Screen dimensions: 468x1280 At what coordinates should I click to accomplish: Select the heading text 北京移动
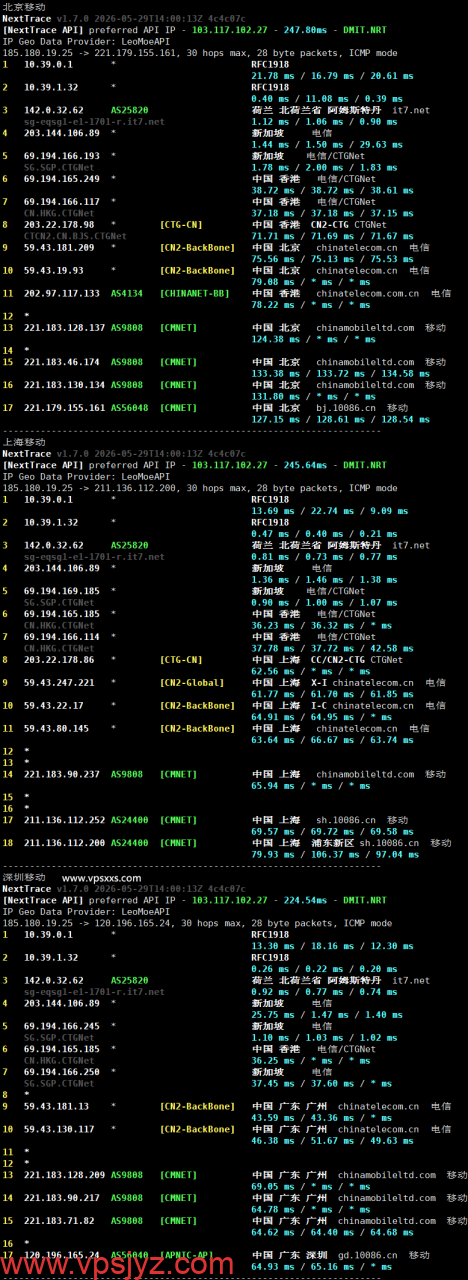pyautogui.click(x=22, y=6)
